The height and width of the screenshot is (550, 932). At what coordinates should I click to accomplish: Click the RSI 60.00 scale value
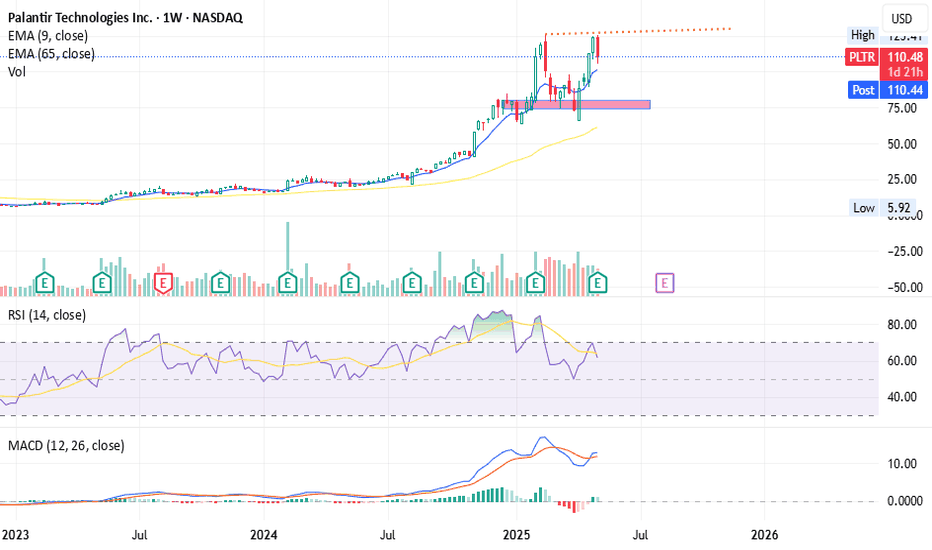[902, 361]
